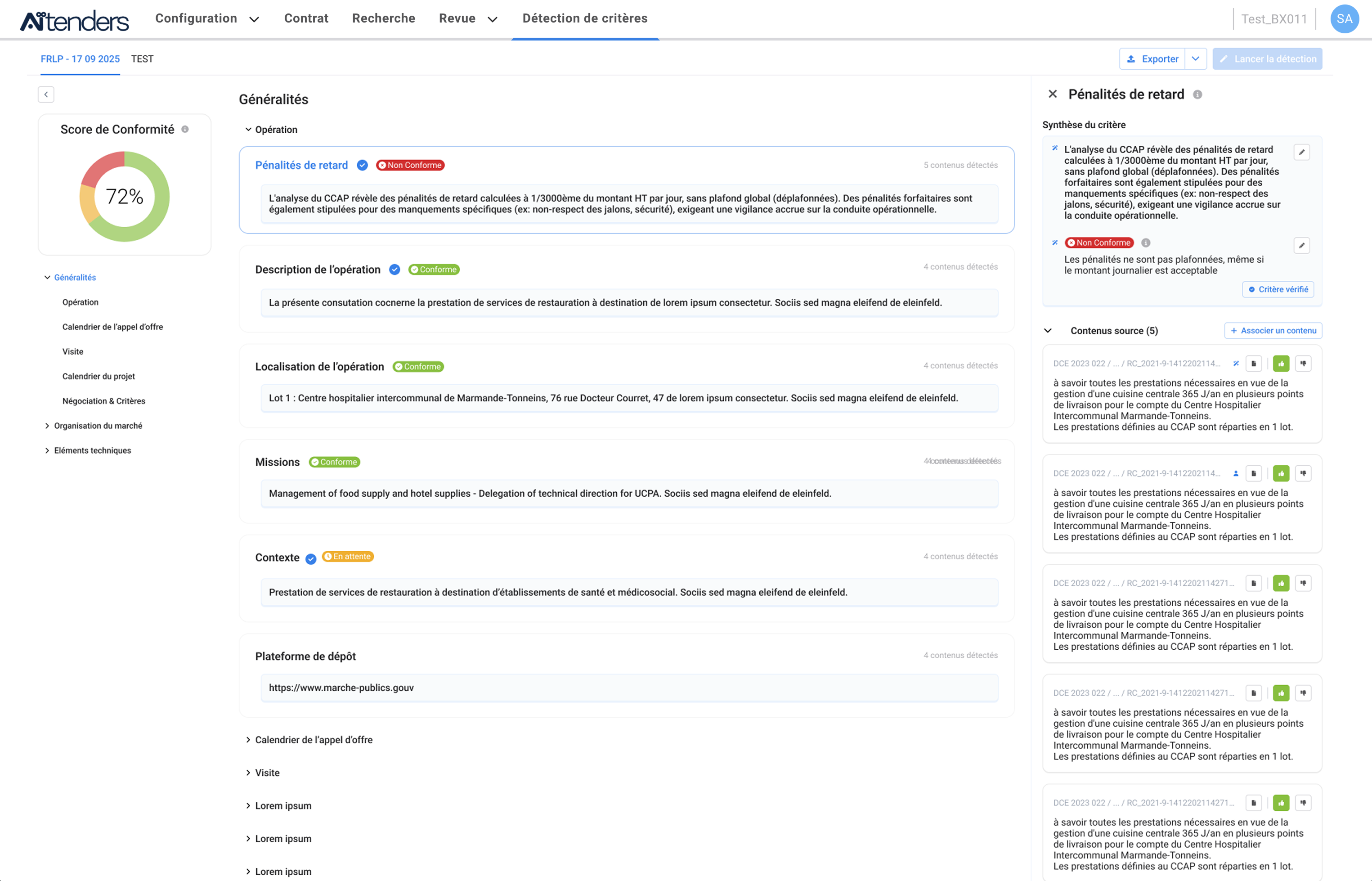Toggle verified checkmark on Description de l'opération
The width and height of the screenshot is (1372, 881).
click(395, 270)
